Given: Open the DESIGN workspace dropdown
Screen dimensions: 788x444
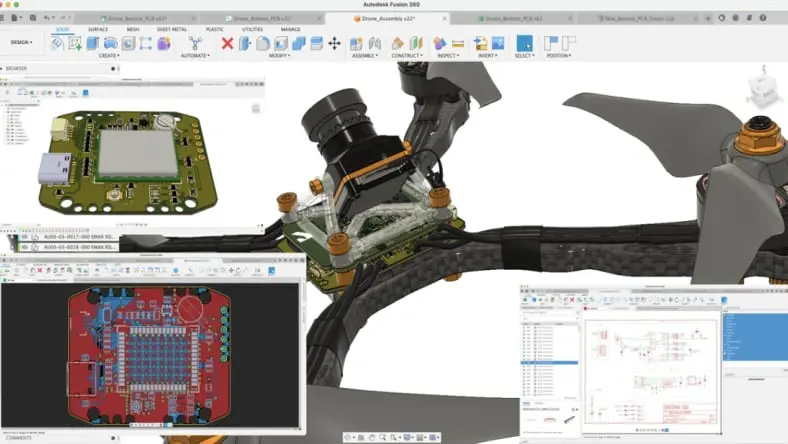Looking at the screenshot, I should pos(22,42).
